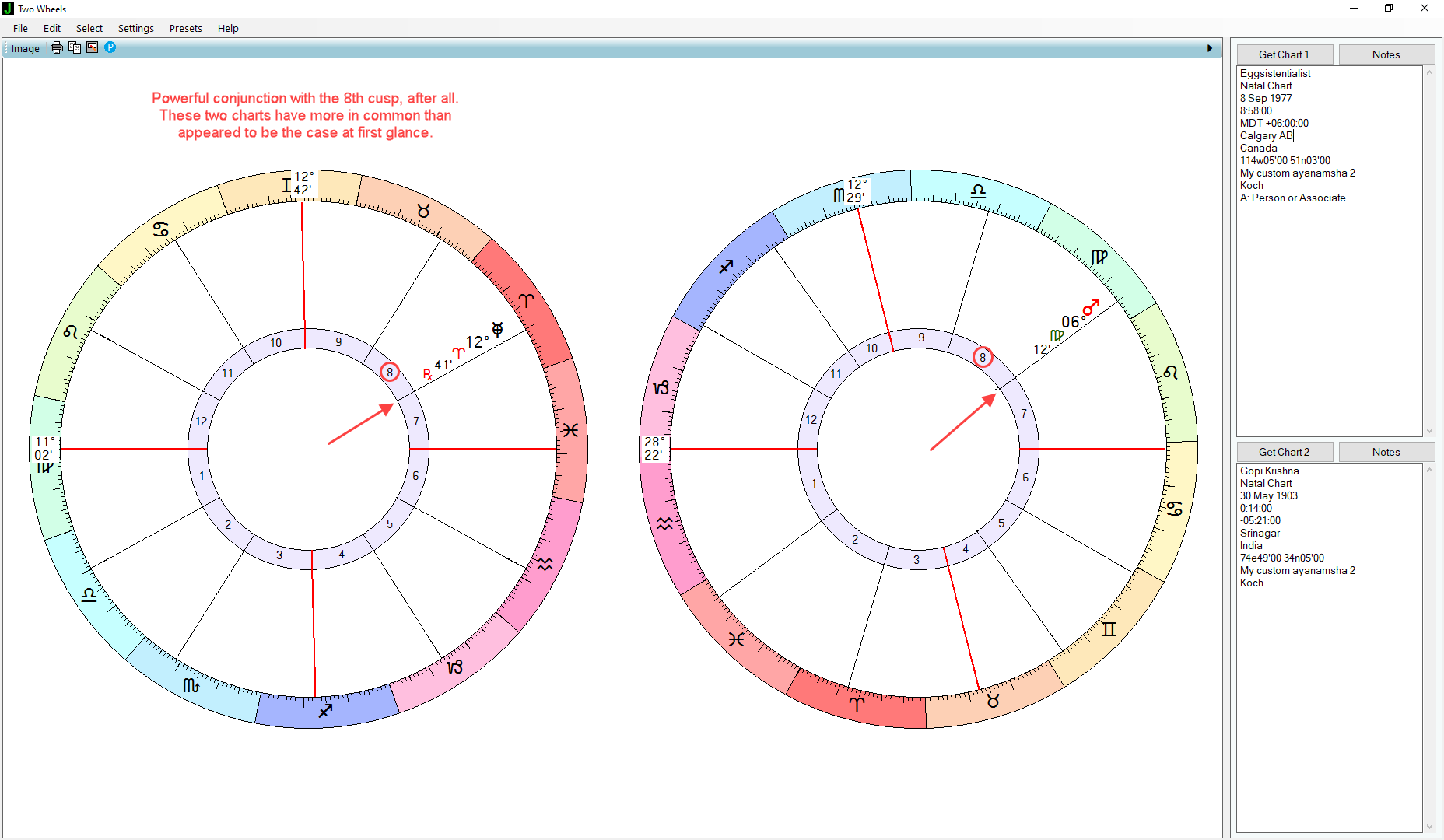Click the Capricorn glyph on right wheel
This screenshot has height=840, width=1444.
tap(661, 387)
